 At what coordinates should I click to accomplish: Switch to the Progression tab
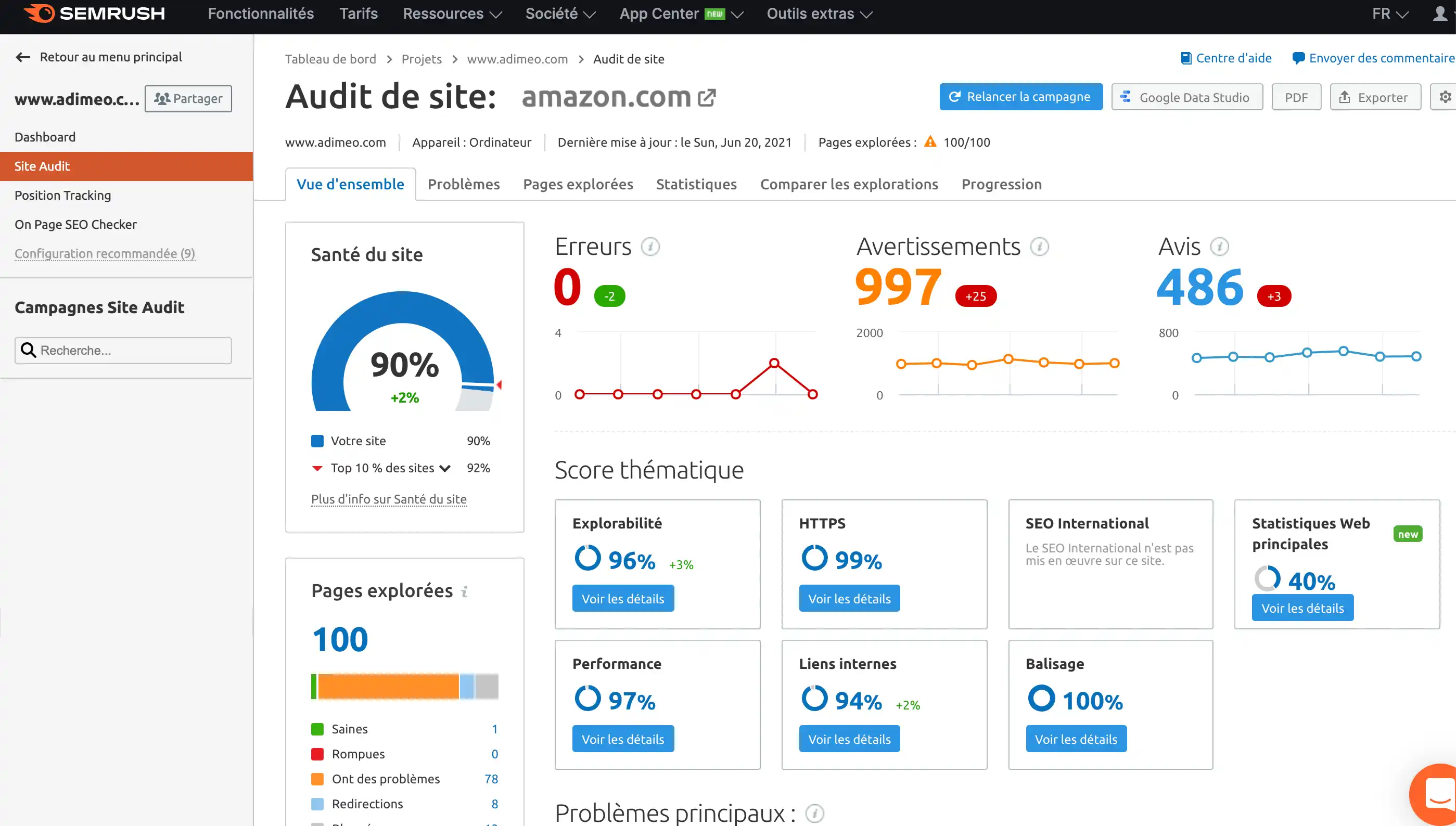[1002, 184]
